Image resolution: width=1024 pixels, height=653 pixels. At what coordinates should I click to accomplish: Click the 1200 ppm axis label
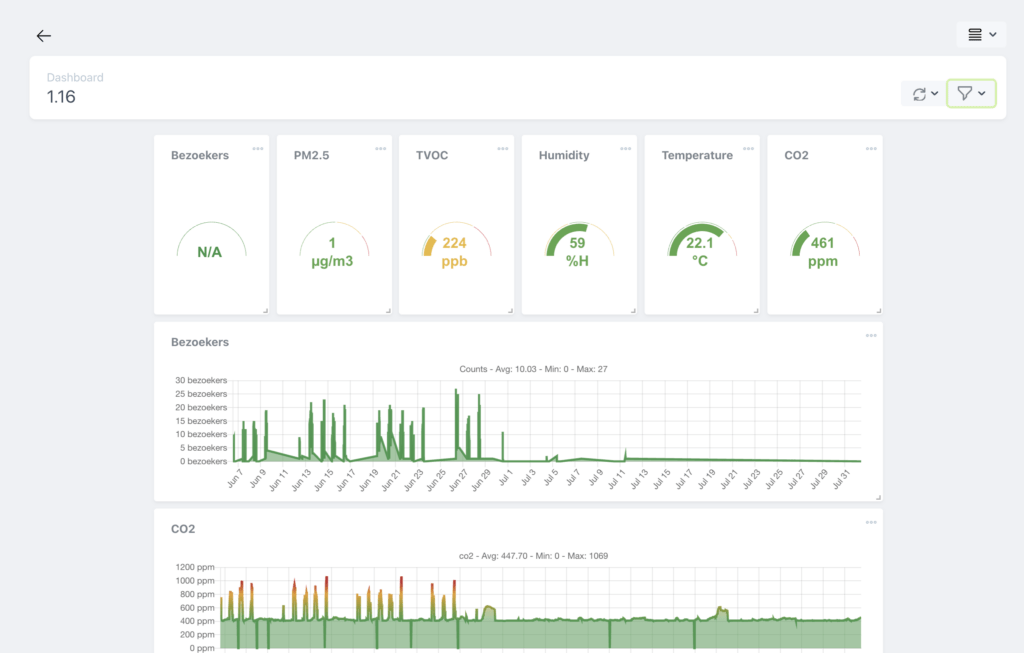[195, 567]
